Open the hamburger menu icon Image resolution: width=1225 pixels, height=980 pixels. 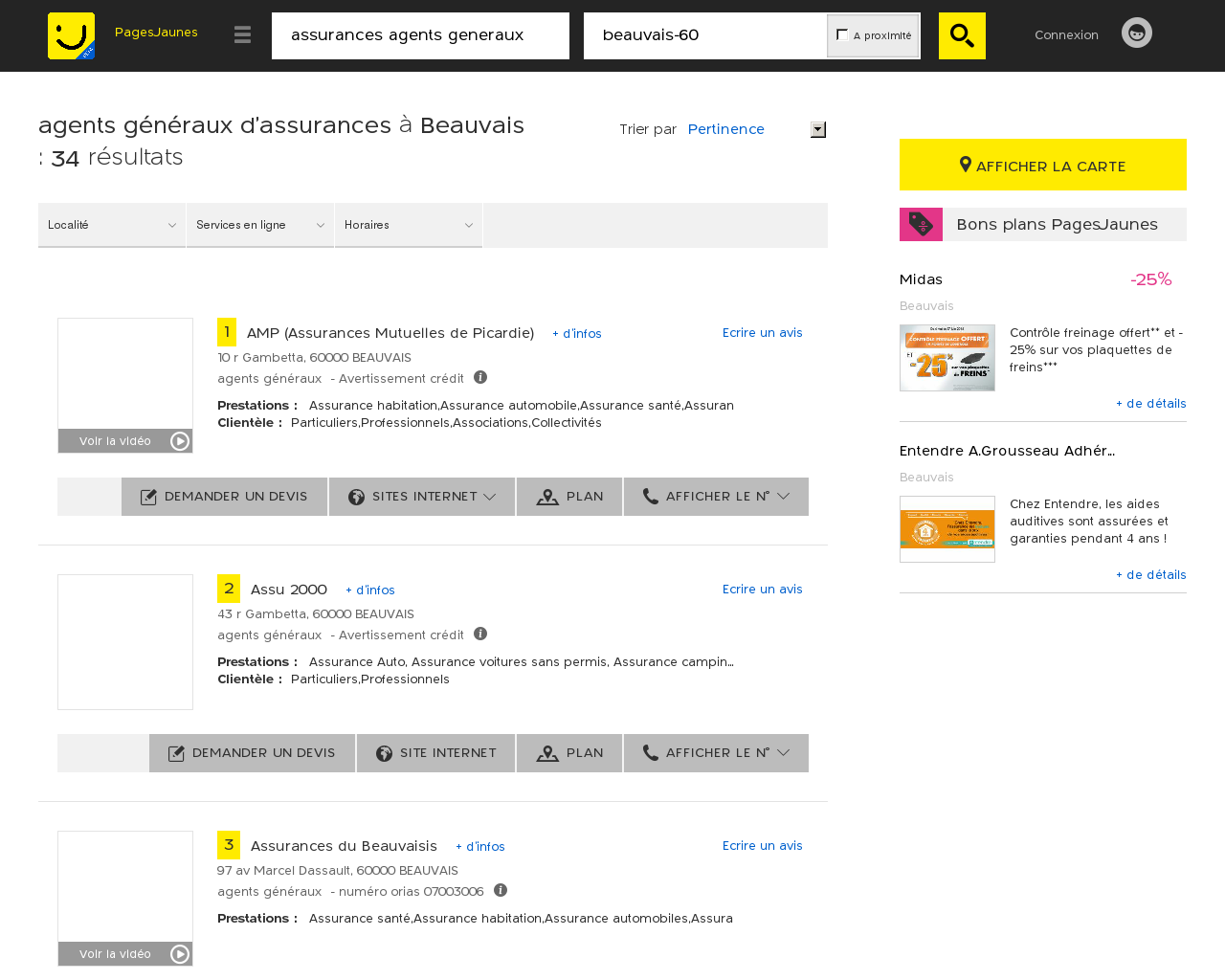click(242, 34)
